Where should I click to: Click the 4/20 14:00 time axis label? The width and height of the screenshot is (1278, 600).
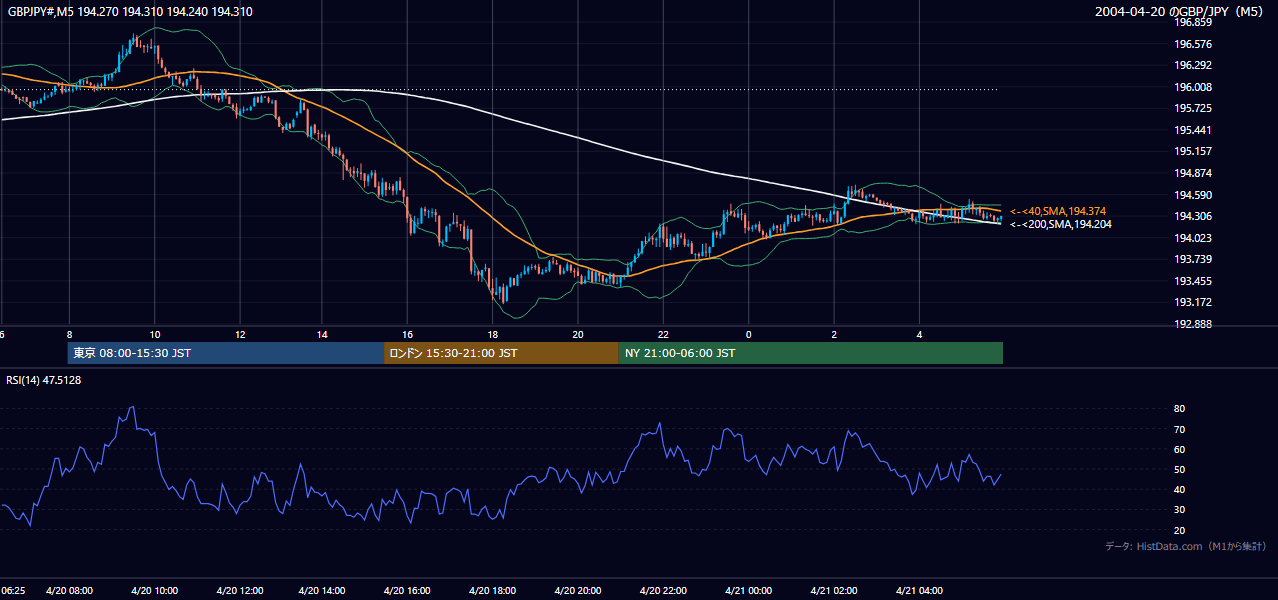(324, 591)
